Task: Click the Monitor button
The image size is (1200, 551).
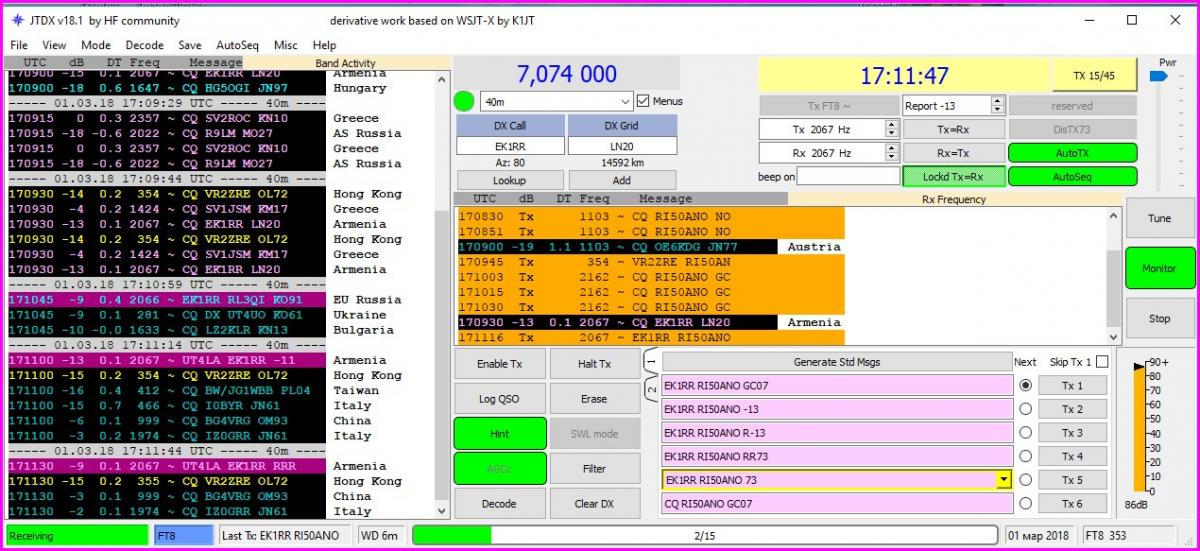Action: point(1159,268)
